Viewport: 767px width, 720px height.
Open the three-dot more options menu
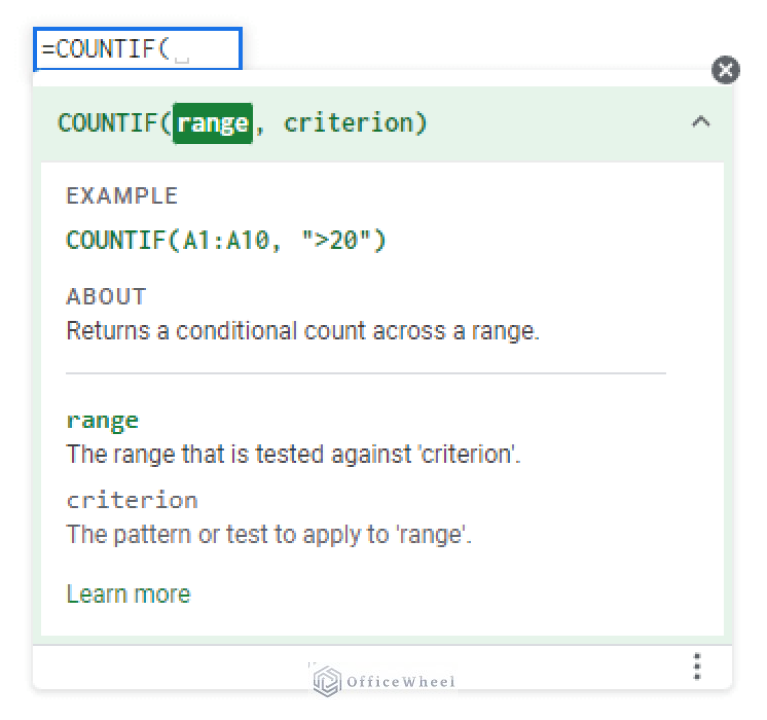click(x=697, y=666)
